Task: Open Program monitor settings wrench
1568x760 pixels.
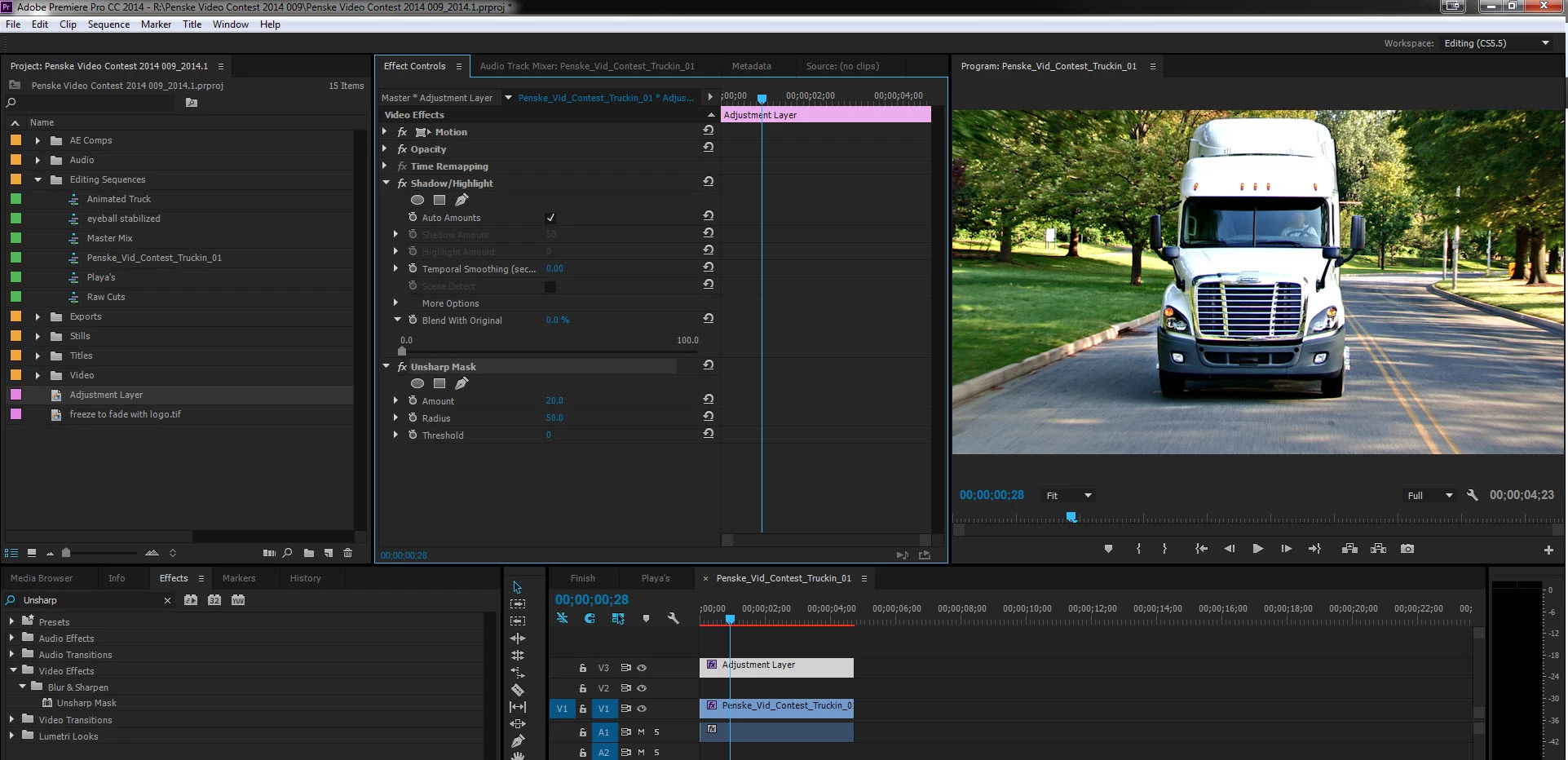Action: (x=1473, y=495)
